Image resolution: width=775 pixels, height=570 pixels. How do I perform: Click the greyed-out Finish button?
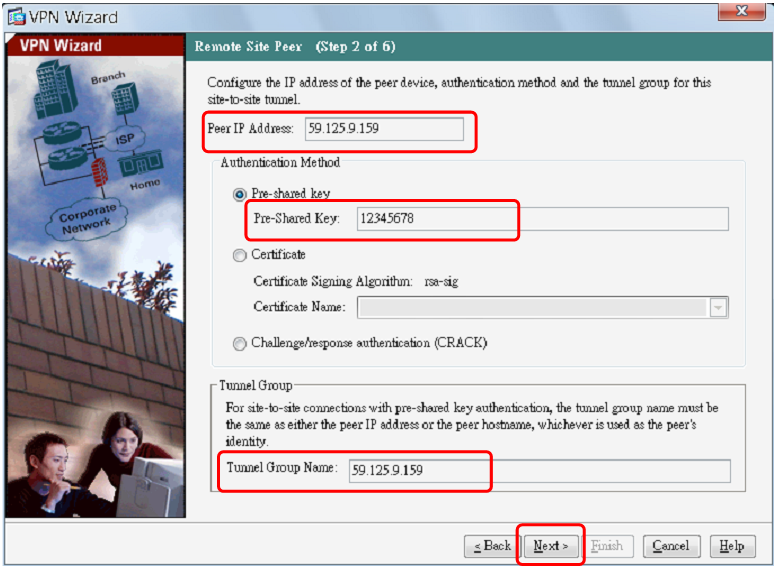[x=607, y=546]
